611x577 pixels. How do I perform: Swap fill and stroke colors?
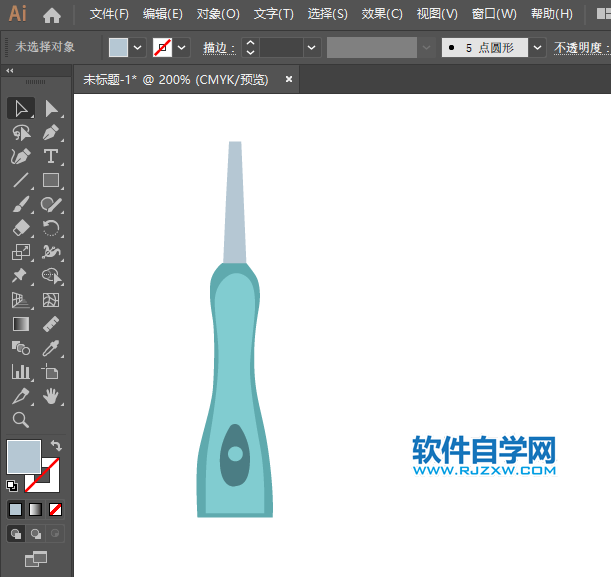coord(56,445)
